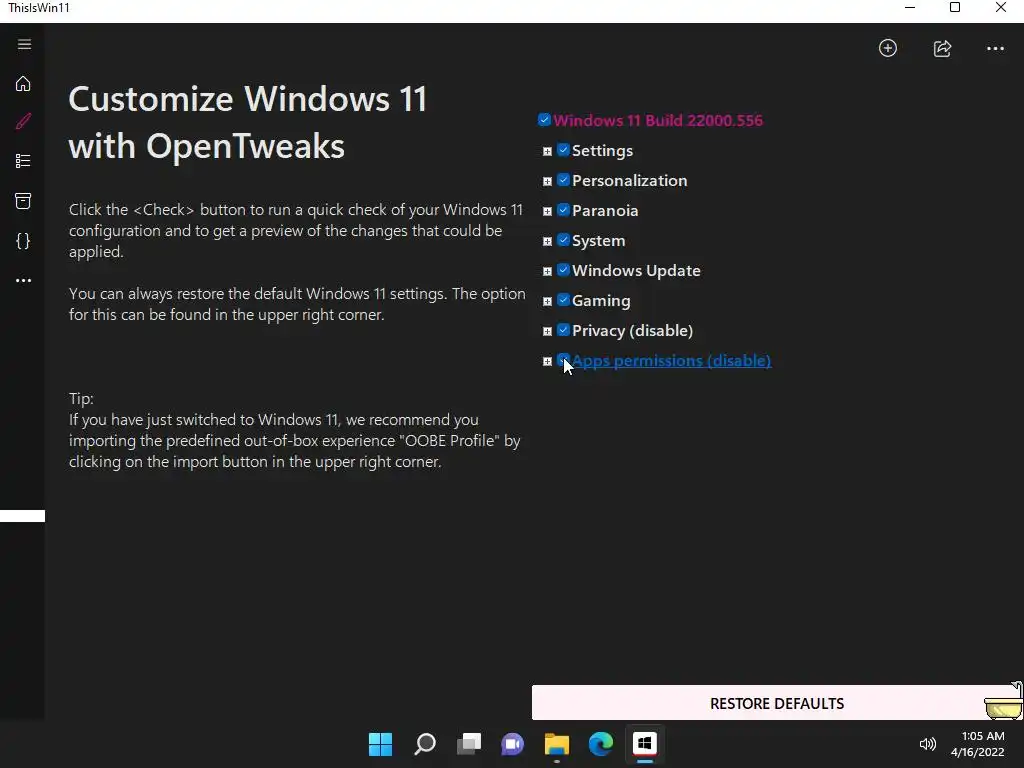Expand the Paranoia tree node

(547, 212)
